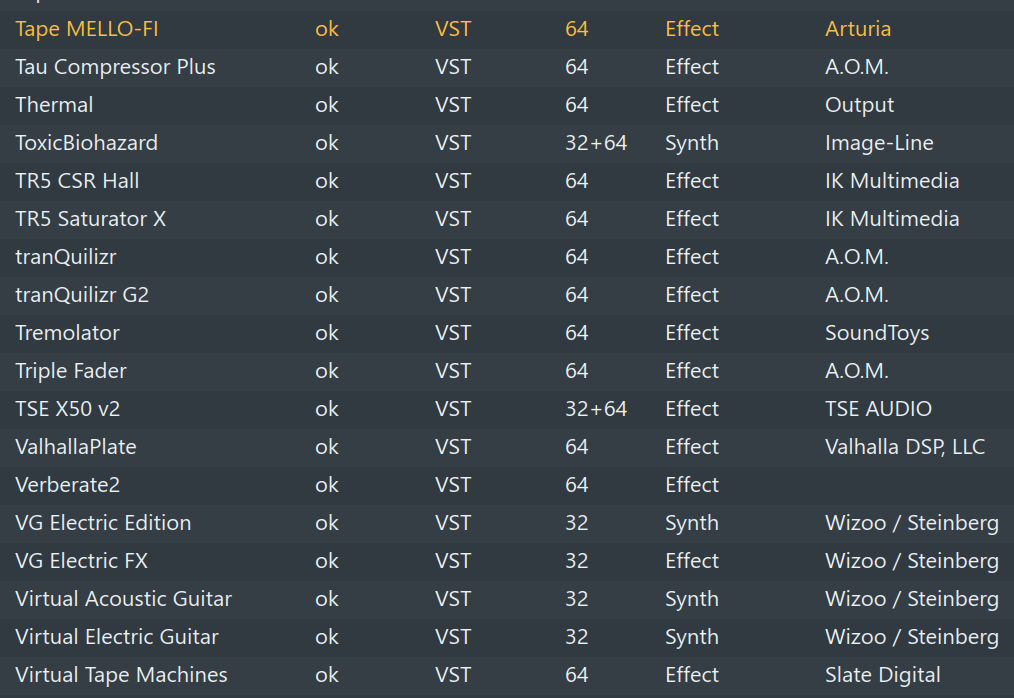Select the Tape MELLO-FI plugin row
This screenshot has width=1014, height=698.
tap(87, 29)
